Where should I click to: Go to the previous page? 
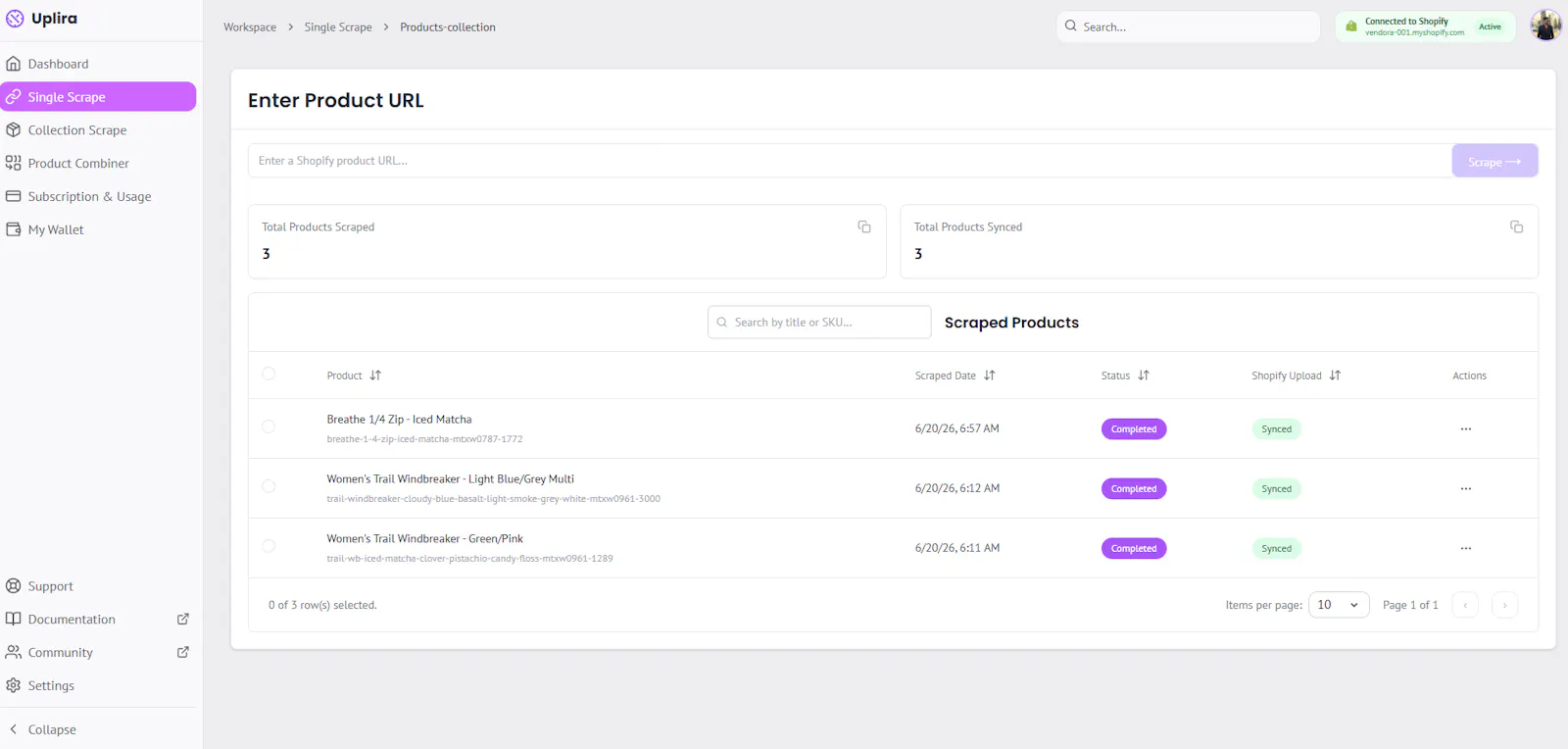pyautogui.click(x=1465, y=605)
